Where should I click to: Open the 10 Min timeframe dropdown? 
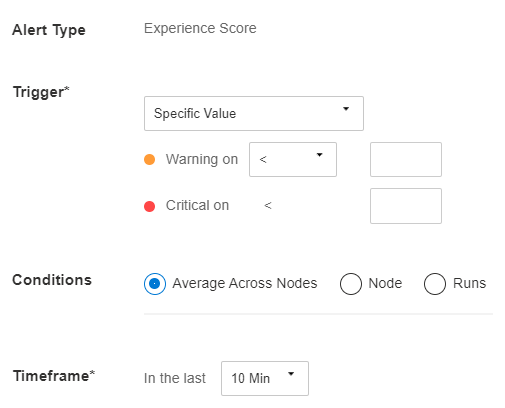(265, 378)
